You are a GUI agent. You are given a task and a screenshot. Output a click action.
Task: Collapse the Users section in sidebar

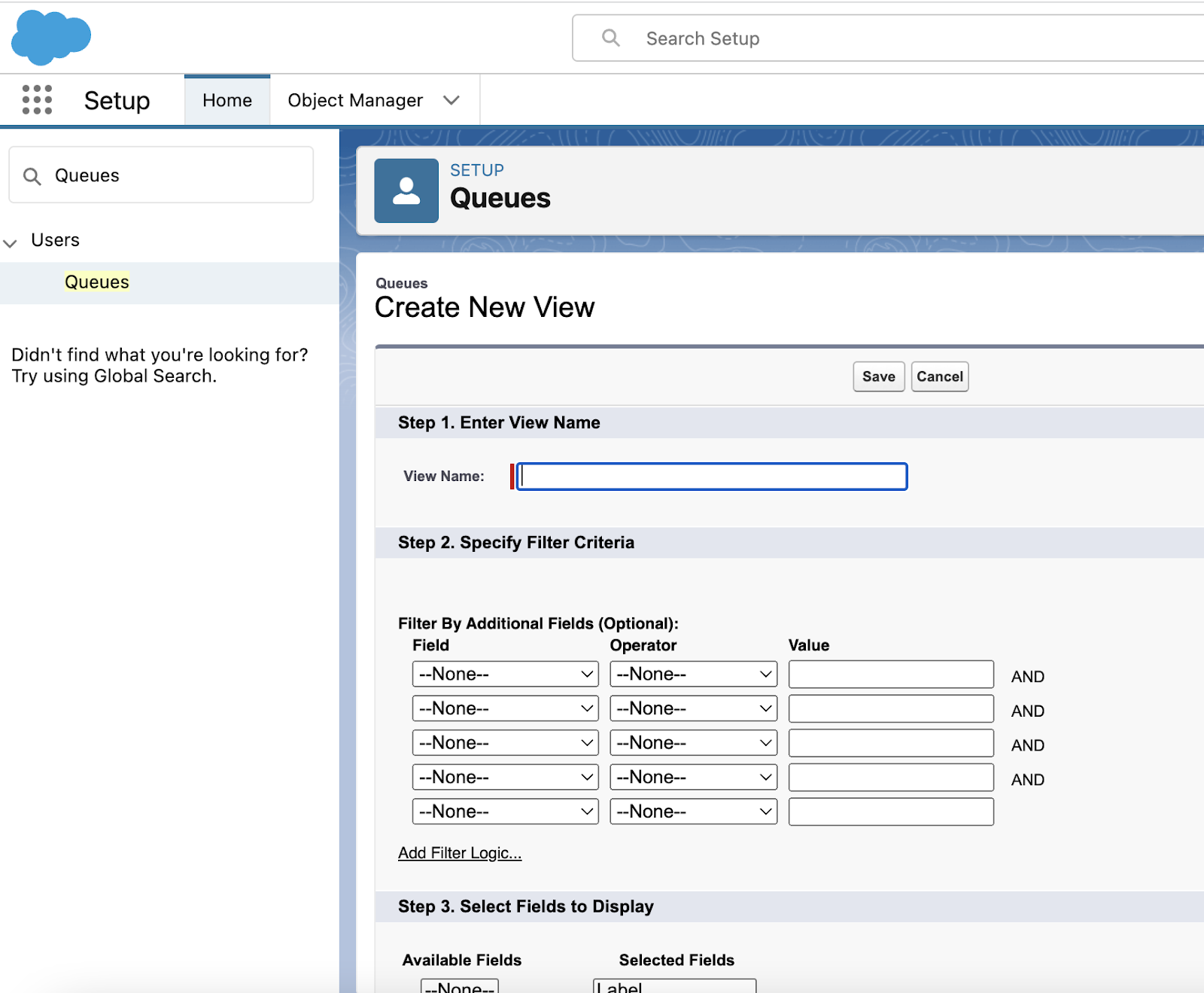pyautogui.click(x=11, y=242)
